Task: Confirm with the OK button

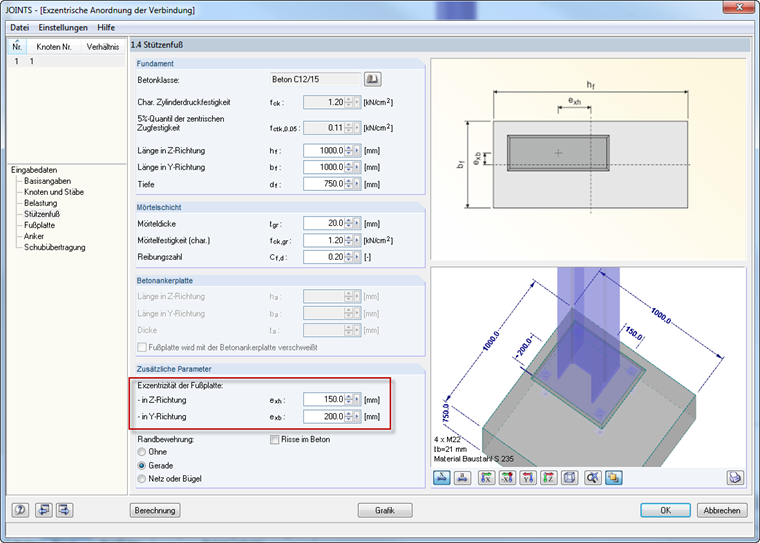Action: click(x=665, y=511)
